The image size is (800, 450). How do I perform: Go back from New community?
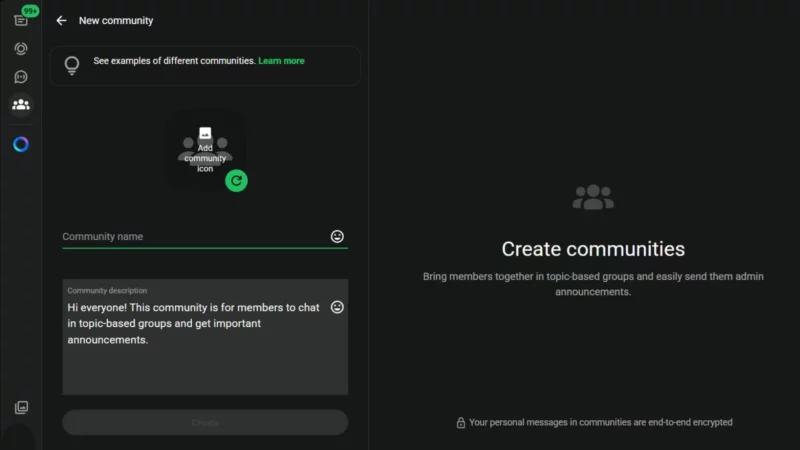pos(61,20)
